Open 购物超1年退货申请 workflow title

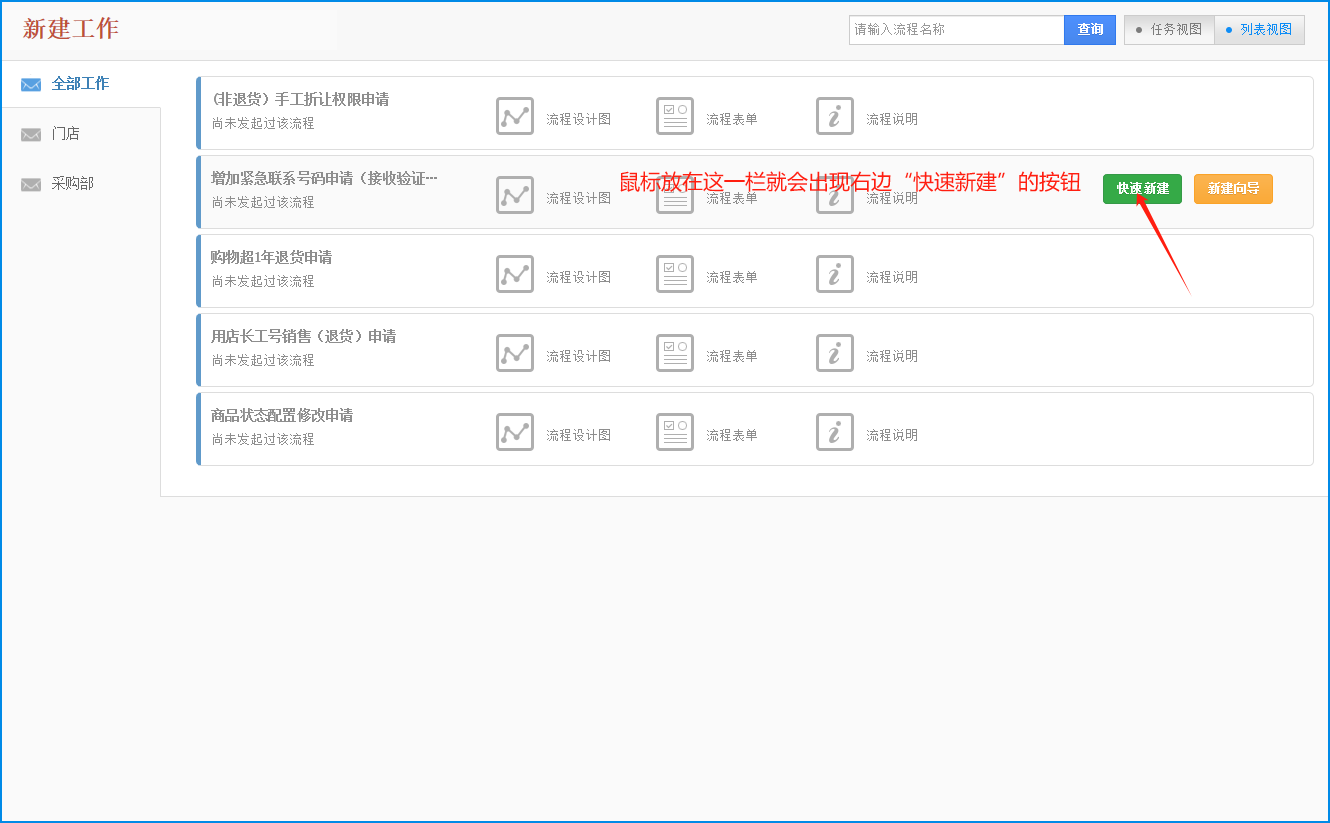271,257
